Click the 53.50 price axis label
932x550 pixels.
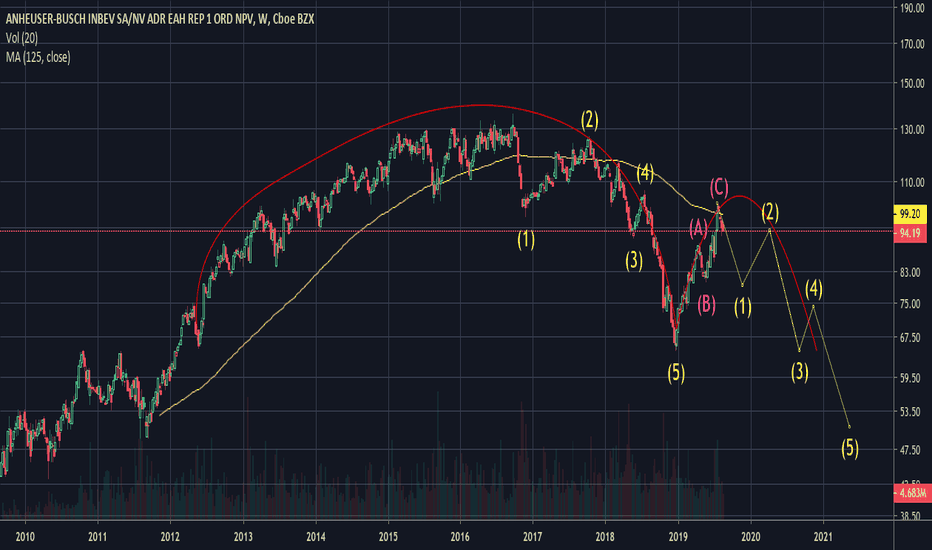click(x=910, y=411)
